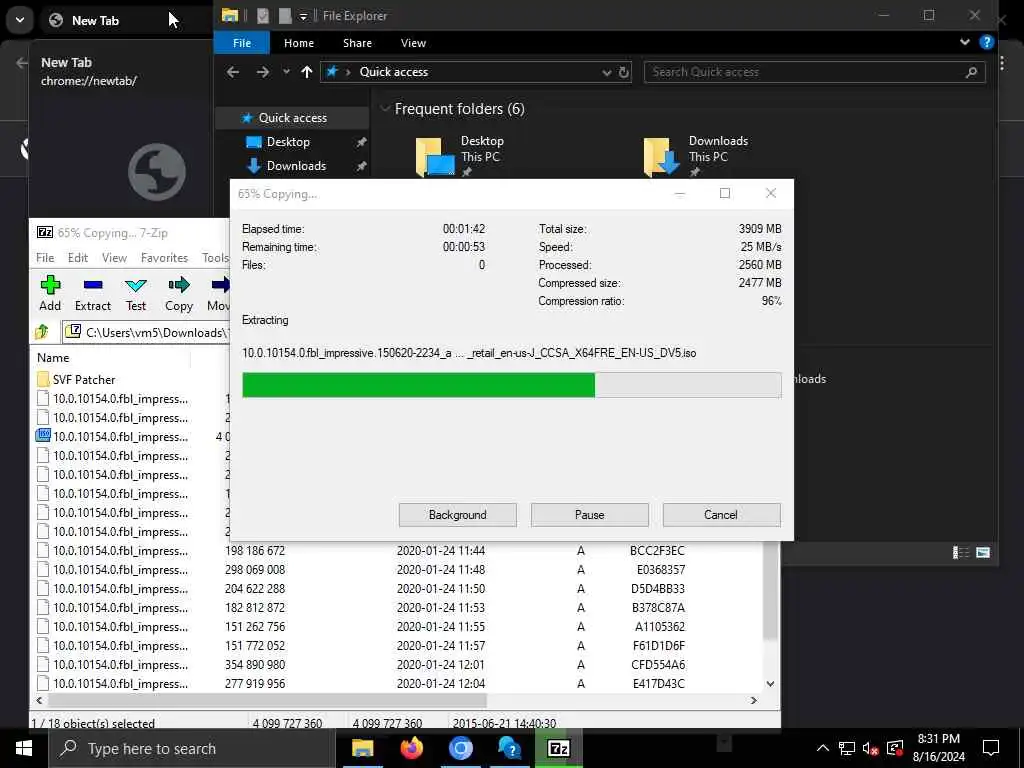Image resolution: width=1024 pixels, height=768 pixels.
Task: Click the muted volume tray icon
Action: click(870, 748)
